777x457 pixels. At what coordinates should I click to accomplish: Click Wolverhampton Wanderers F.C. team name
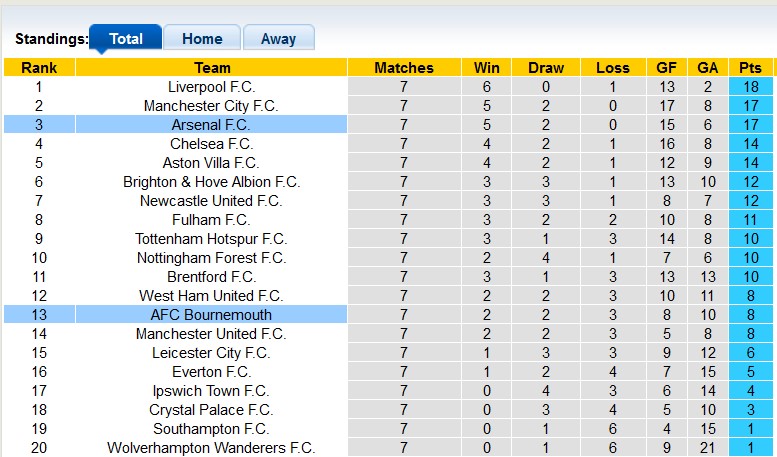[x=211, y=448]
